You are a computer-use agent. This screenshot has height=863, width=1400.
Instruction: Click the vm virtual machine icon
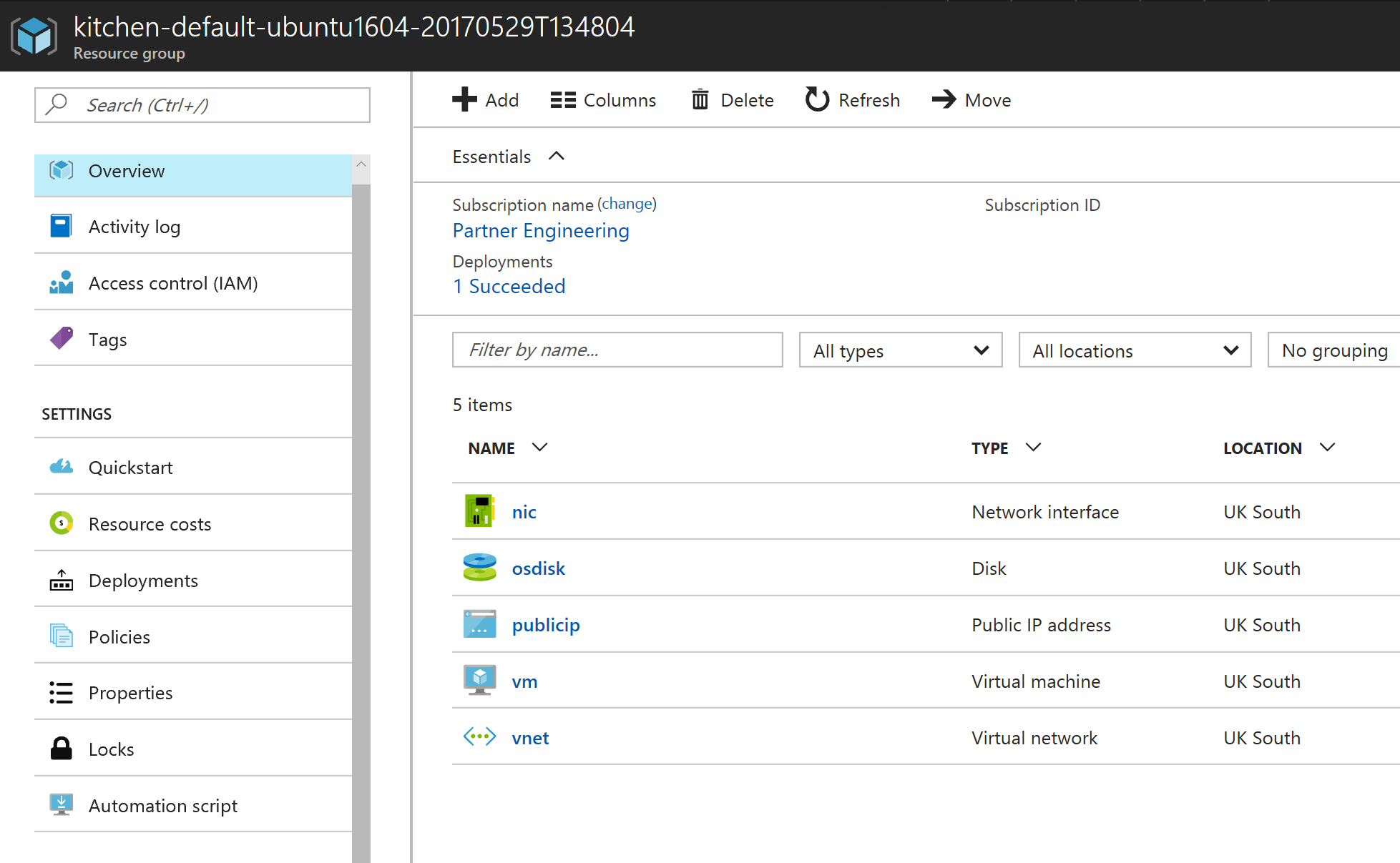click(479, 681)
